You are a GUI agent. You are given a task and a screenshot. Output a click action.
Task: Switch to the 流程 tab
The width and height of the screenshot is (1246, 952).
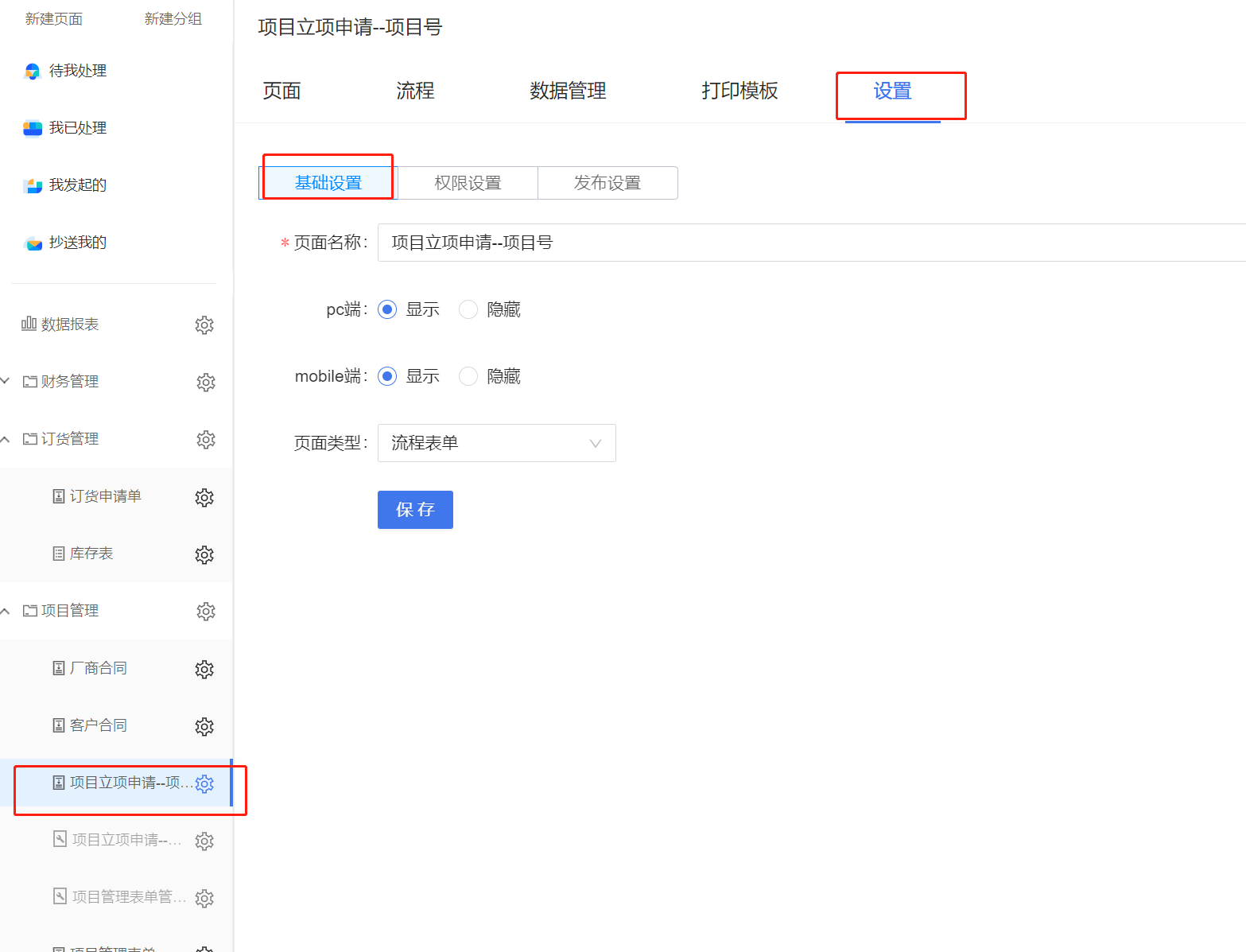415,91
